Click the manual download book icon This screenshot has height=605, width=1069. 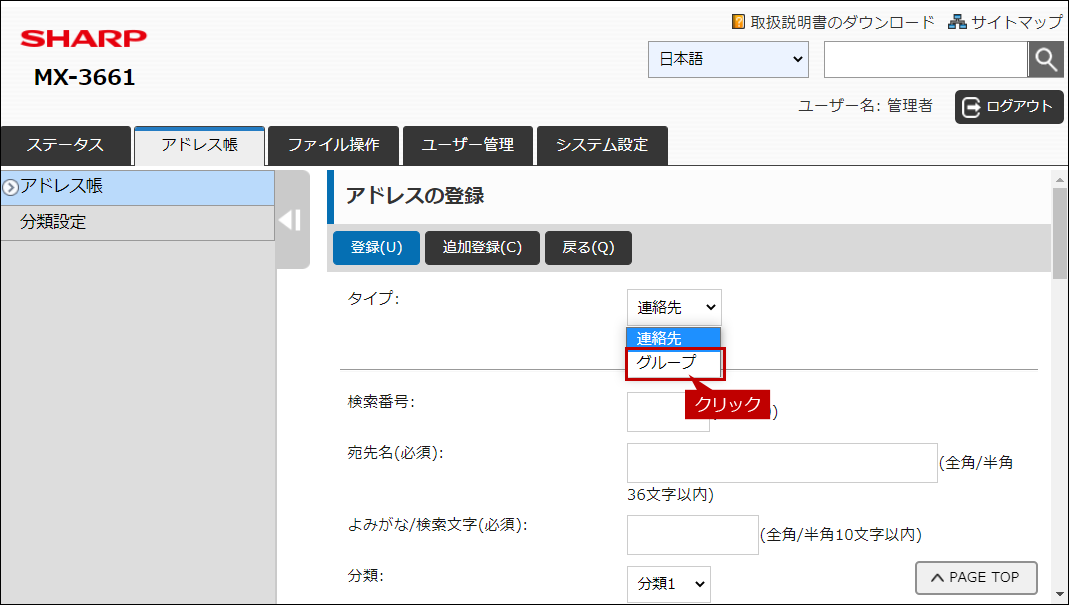click(738, 22)
